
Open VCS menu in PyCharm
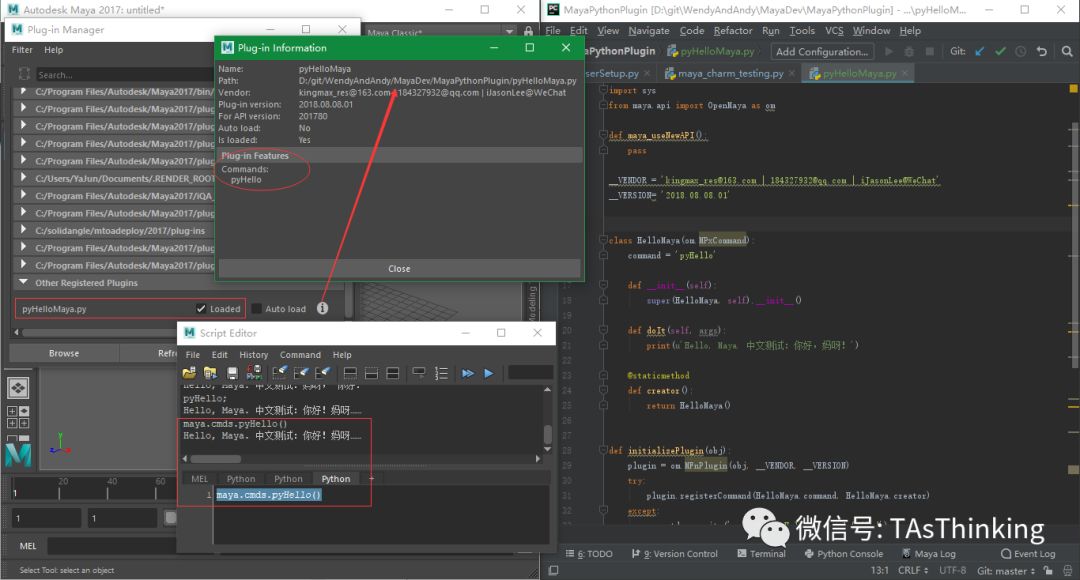(x=834, y=31)
